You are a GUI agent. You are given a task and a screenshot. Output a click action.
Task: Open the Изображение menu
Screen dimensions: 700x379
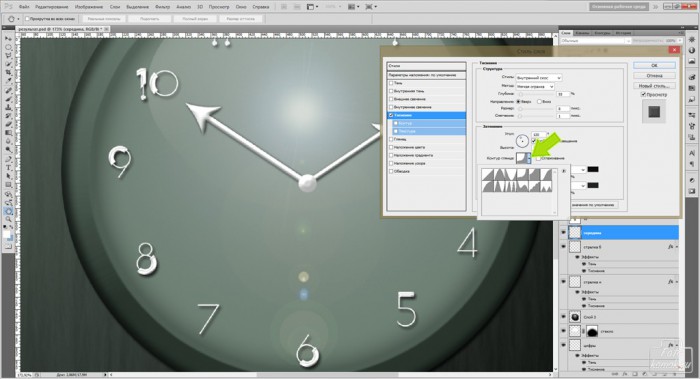point(89,7)
